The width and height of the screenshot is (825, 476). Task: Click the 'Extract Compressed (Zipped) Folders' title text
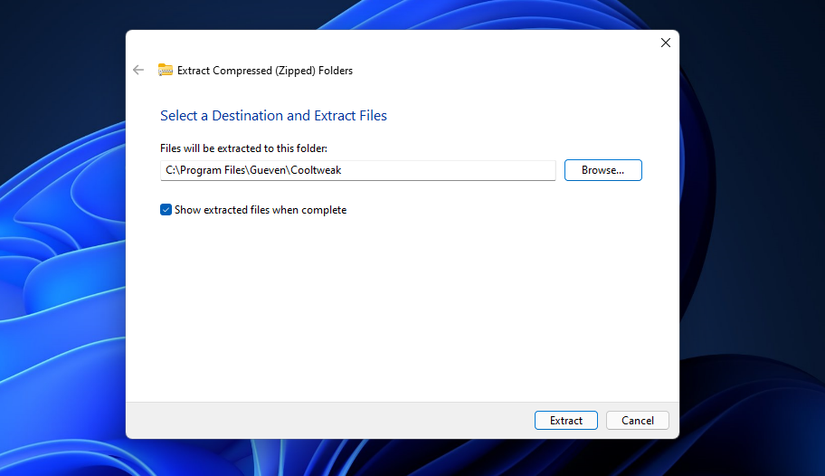(x=265, y=70)
